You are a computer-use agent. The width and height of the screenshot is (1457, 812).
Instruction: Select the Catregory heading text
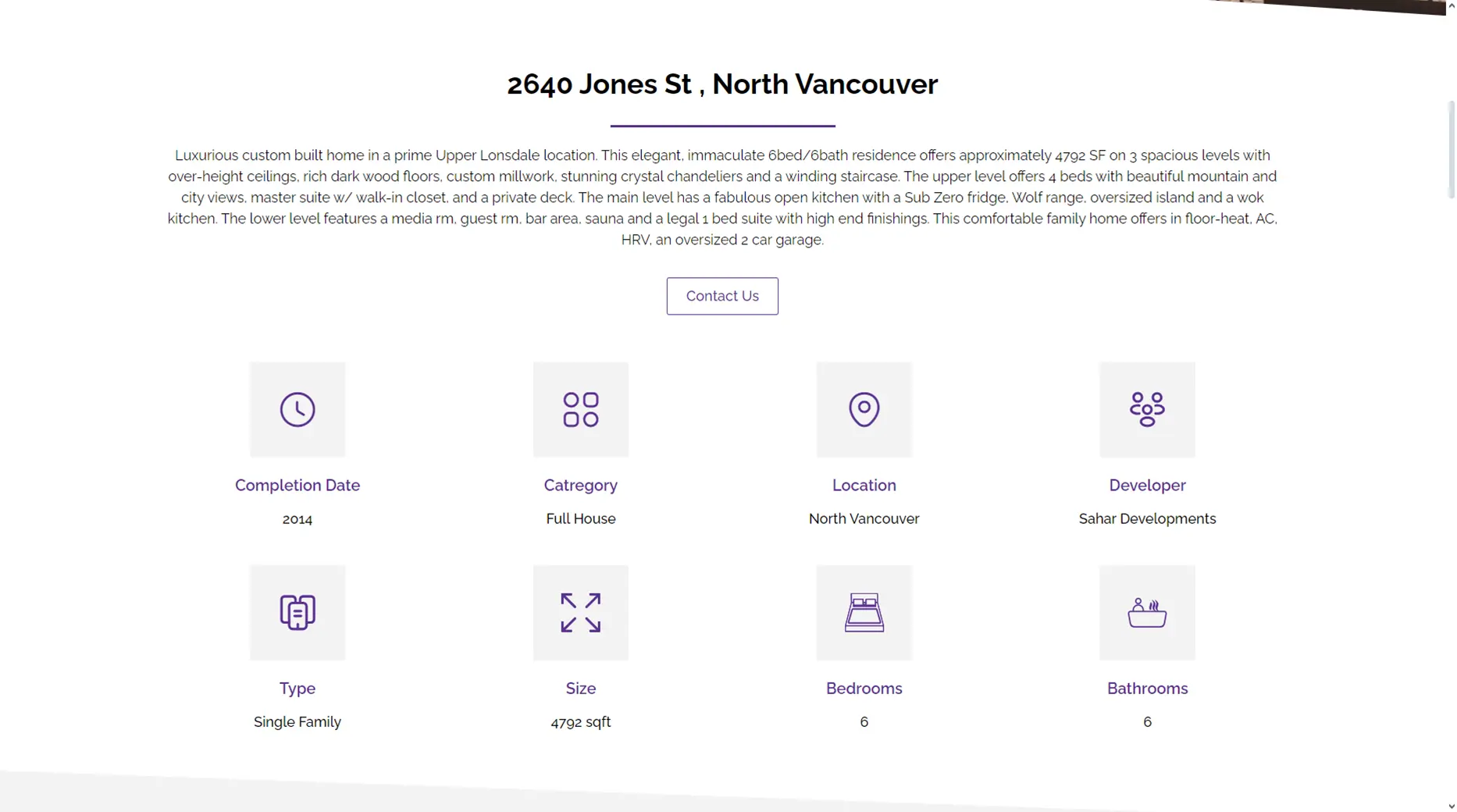click(581, 486)
